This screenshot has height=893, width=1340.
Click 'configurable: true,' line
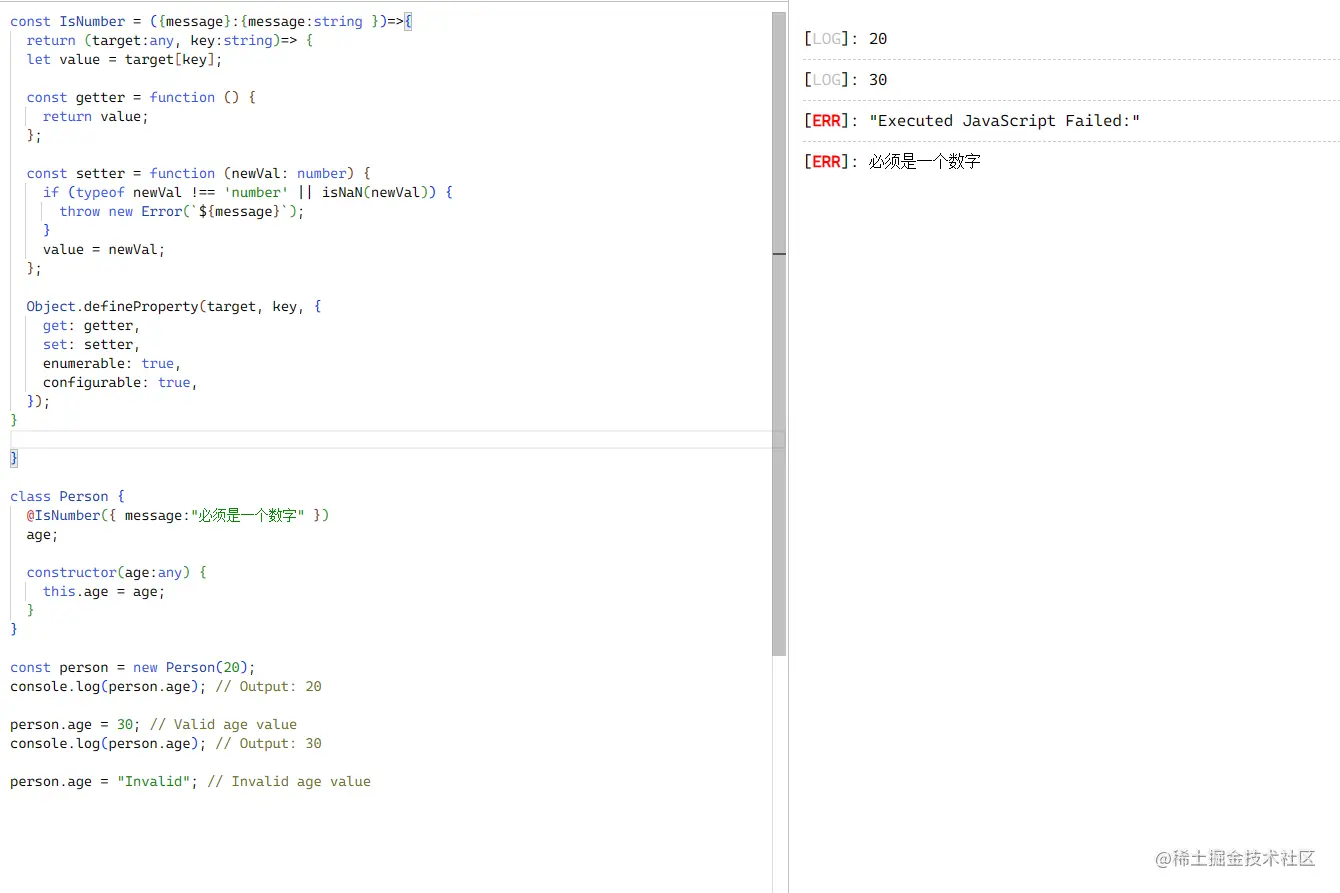coord(120,382)
